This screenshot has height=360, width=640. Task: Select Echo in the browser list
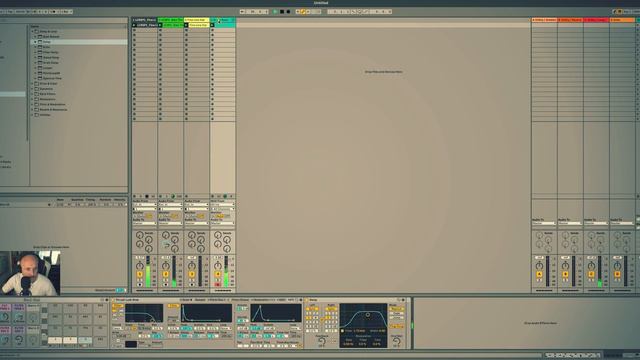coord(47,47)
